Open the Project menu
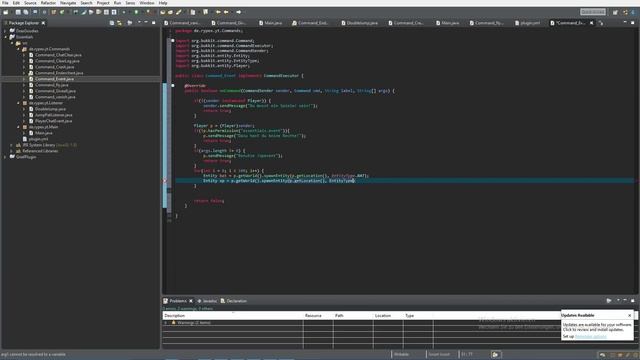This screenshot has height=360, width=640. pyautogui.click(x=103, y=3)
